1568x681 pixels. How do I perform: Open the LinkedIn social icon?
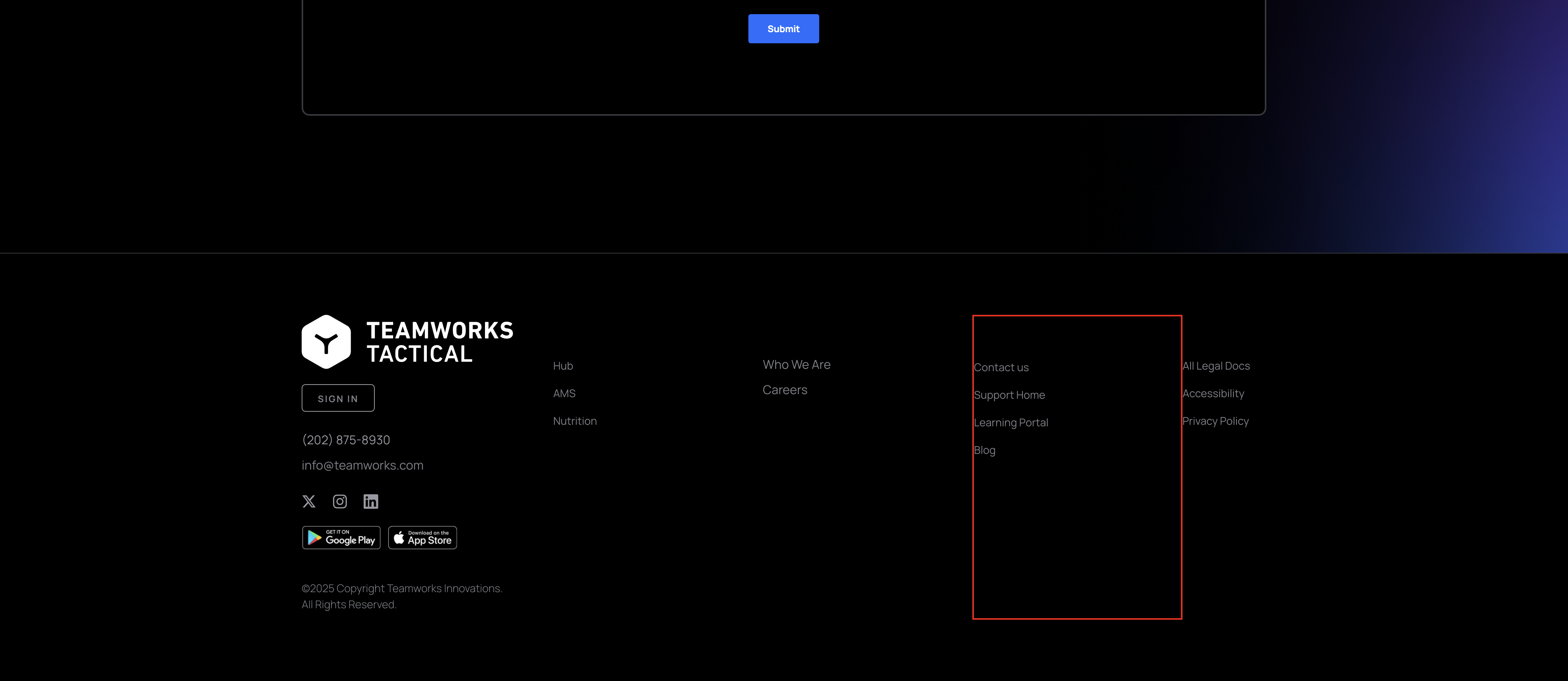[371, 501]
